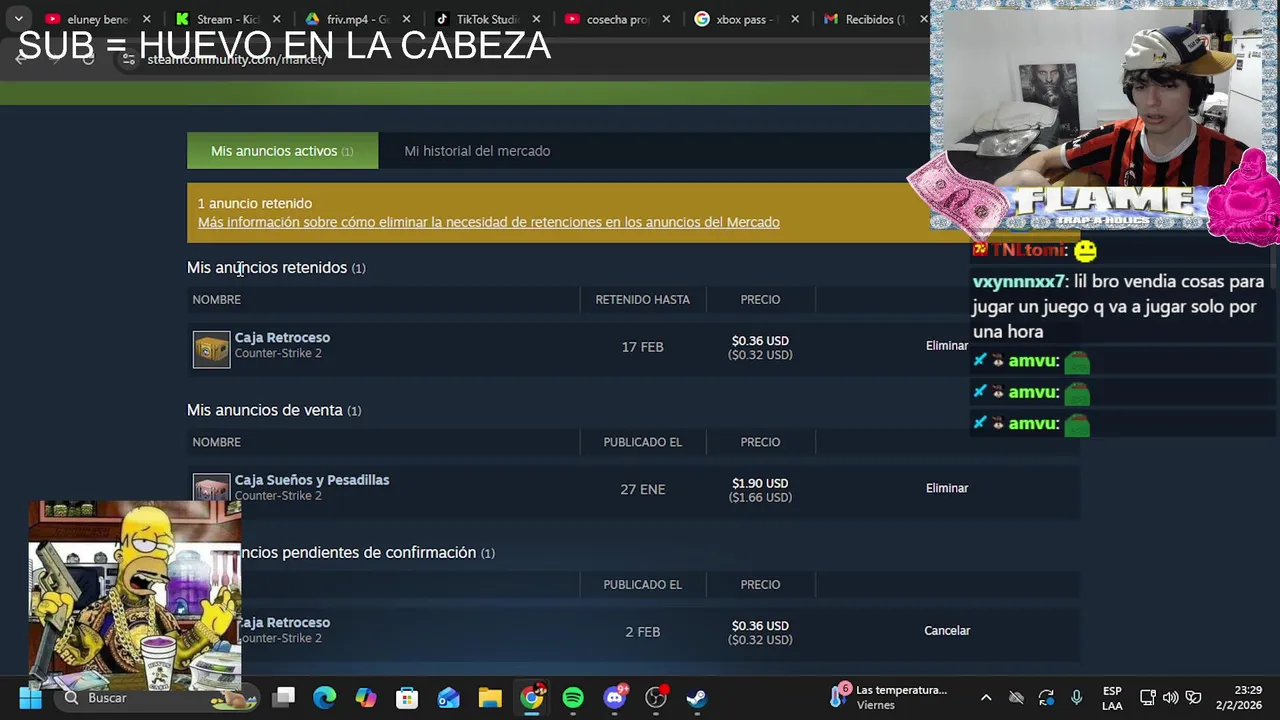Open Outlook from the taskbar
This screenshot has width=1280, height=720.
(x=448, y=698)
